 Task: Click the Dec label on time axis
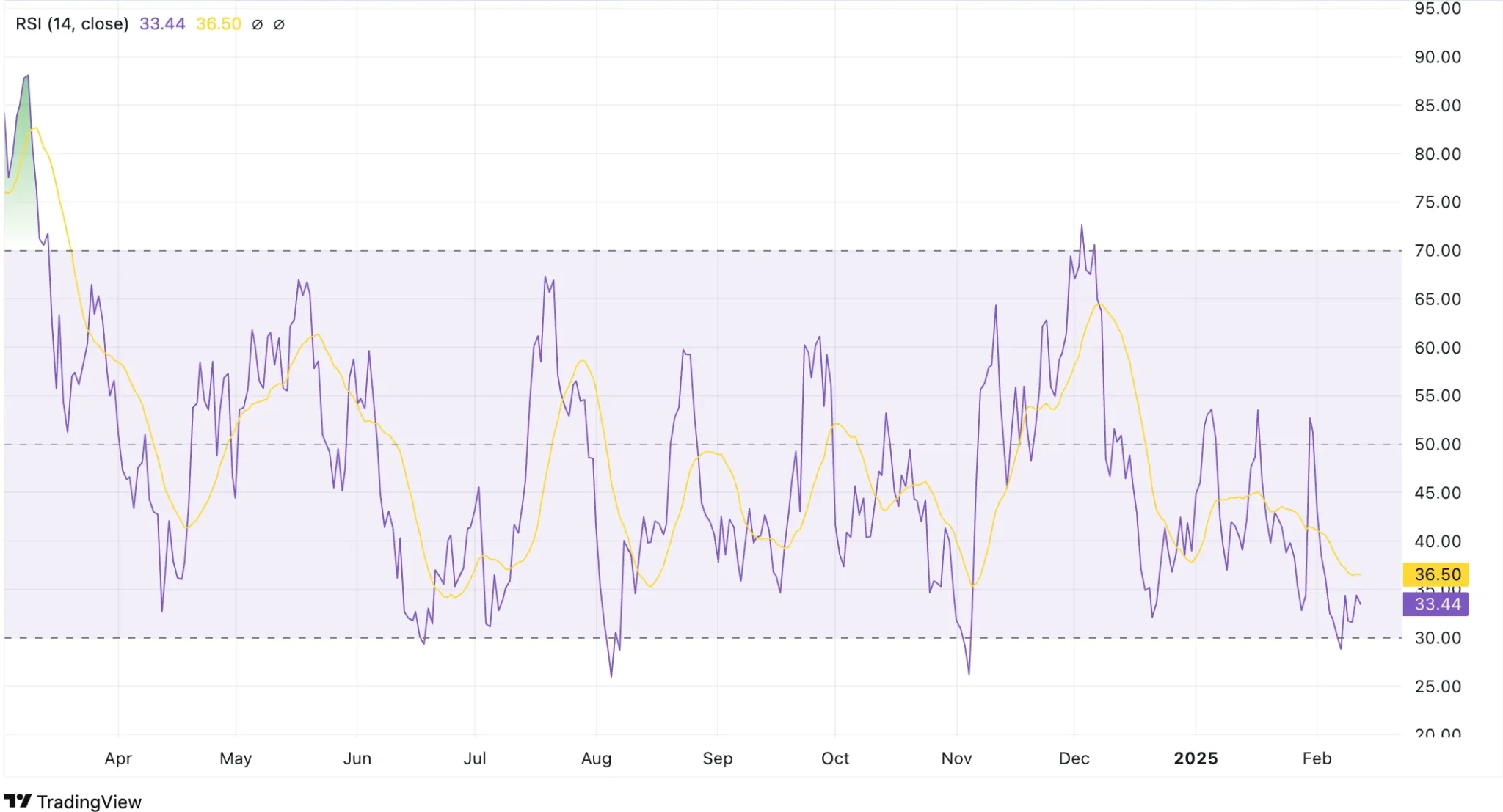coord(1074,758)
